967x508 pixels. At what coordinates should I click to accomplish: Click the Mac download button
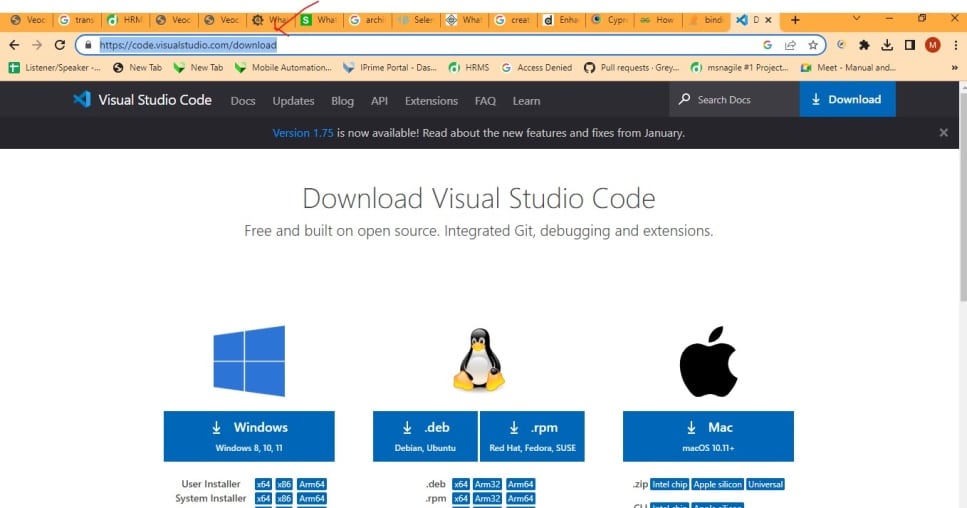[x=708, y=436]
